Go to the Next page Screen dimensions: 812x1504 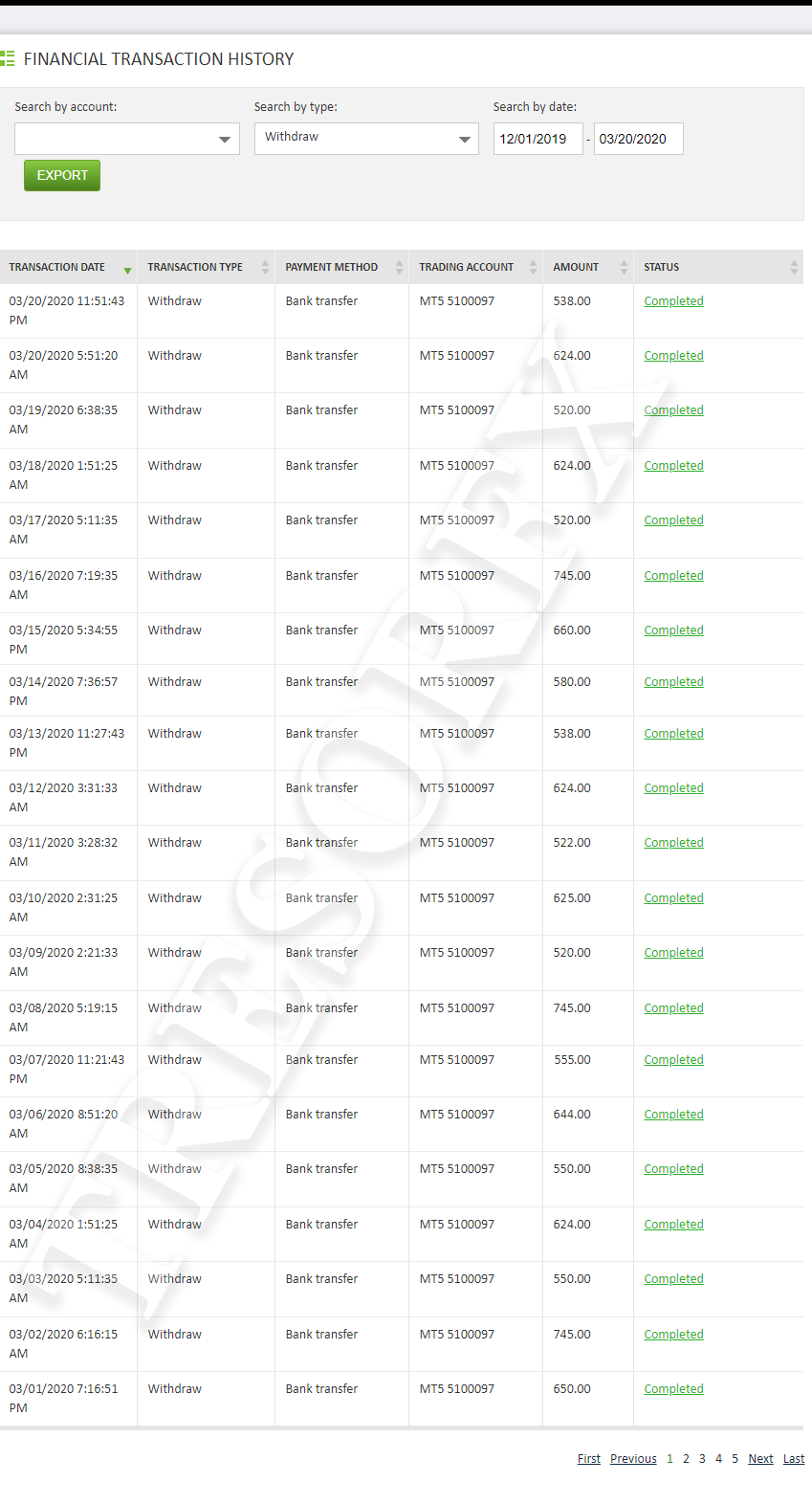(x=760, y=1459)
